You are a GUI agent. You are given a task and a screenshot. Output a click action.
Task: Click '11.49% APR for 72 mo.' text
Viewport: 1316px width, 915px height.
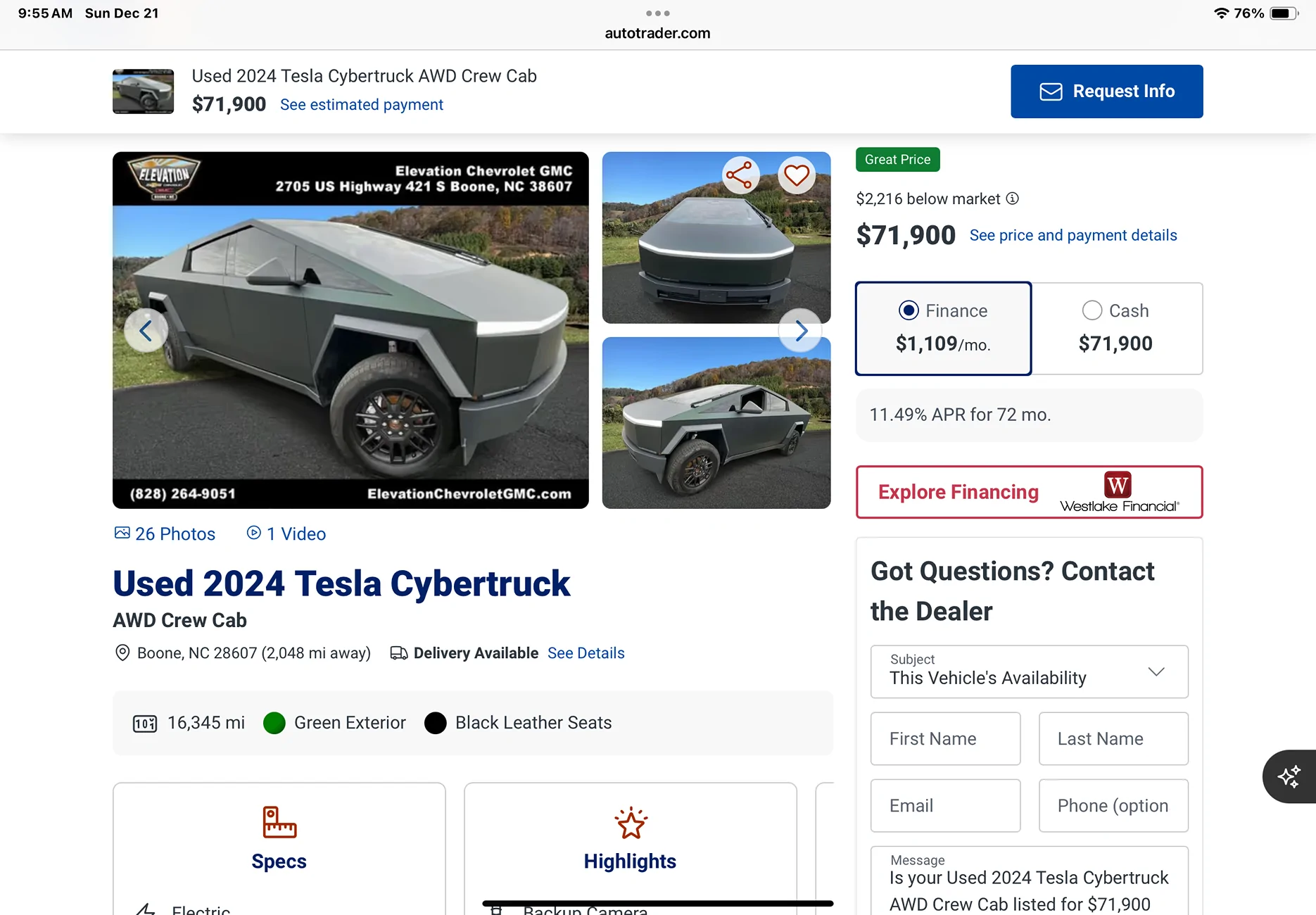click(x=960, y=415)
